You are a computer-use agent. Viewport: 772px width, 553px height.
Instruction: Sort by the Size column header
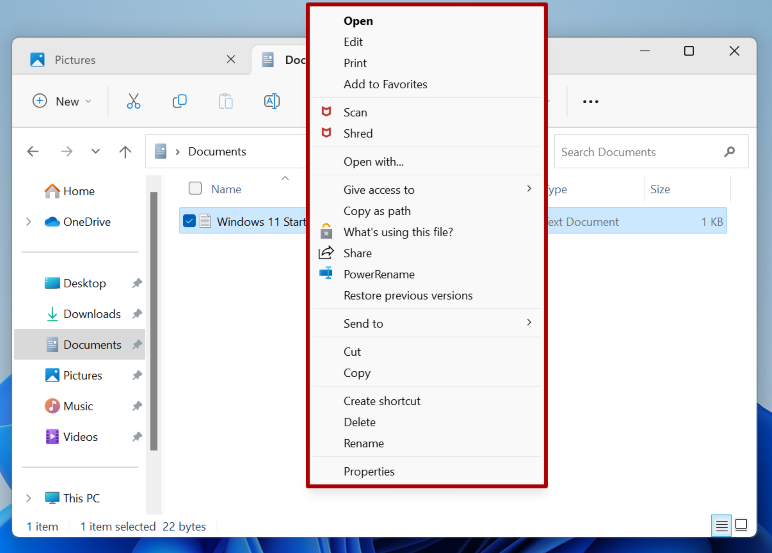point(660,189)
